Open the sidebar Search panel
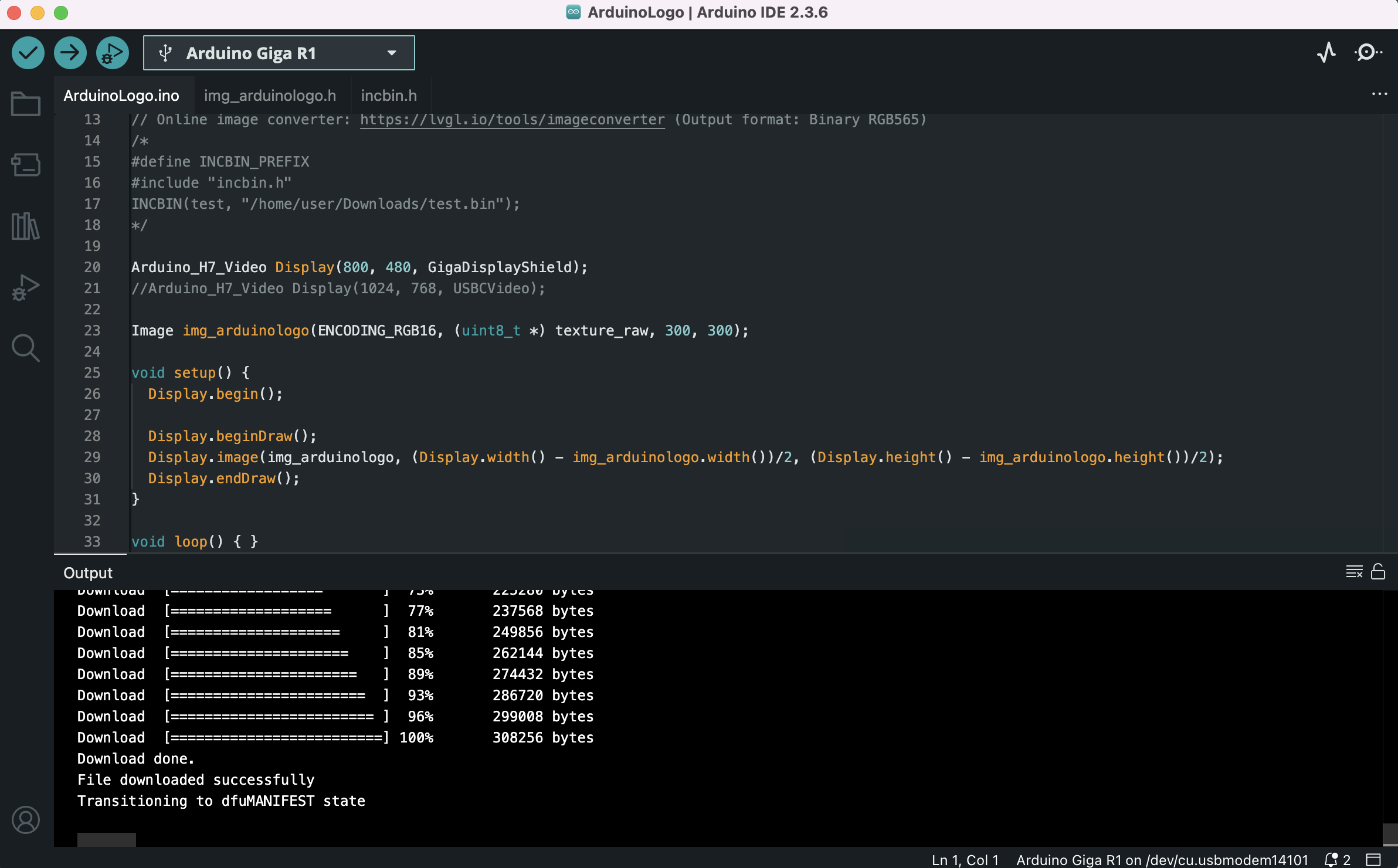The height and width of the screenshot is (868, 1398). (25, 348)
